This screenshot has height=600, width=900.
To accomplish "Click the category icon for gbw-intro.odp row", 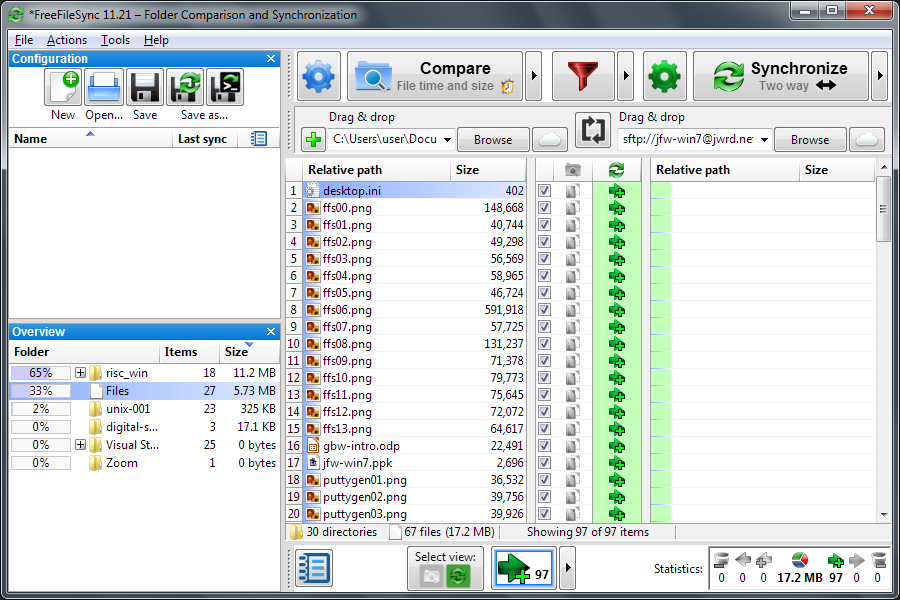I will (572, 446).
